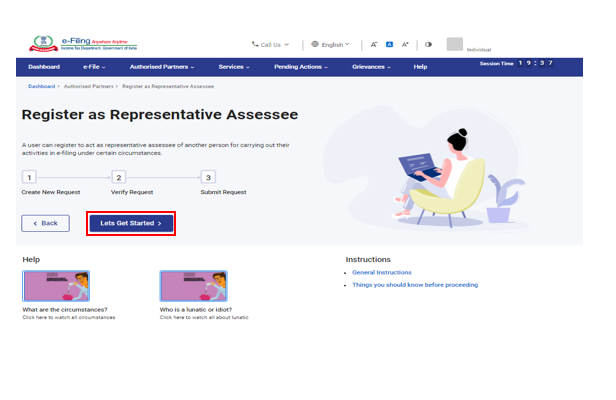Viewport: 616px width, 400px height.
Task: Open Things you should know before proceeding
Action: pyautogui.click(x=414, y=285)
